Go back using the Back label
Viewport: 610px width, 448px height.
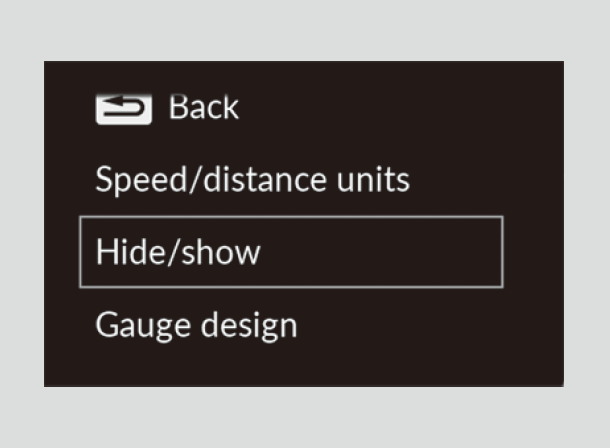pos(203,107)
